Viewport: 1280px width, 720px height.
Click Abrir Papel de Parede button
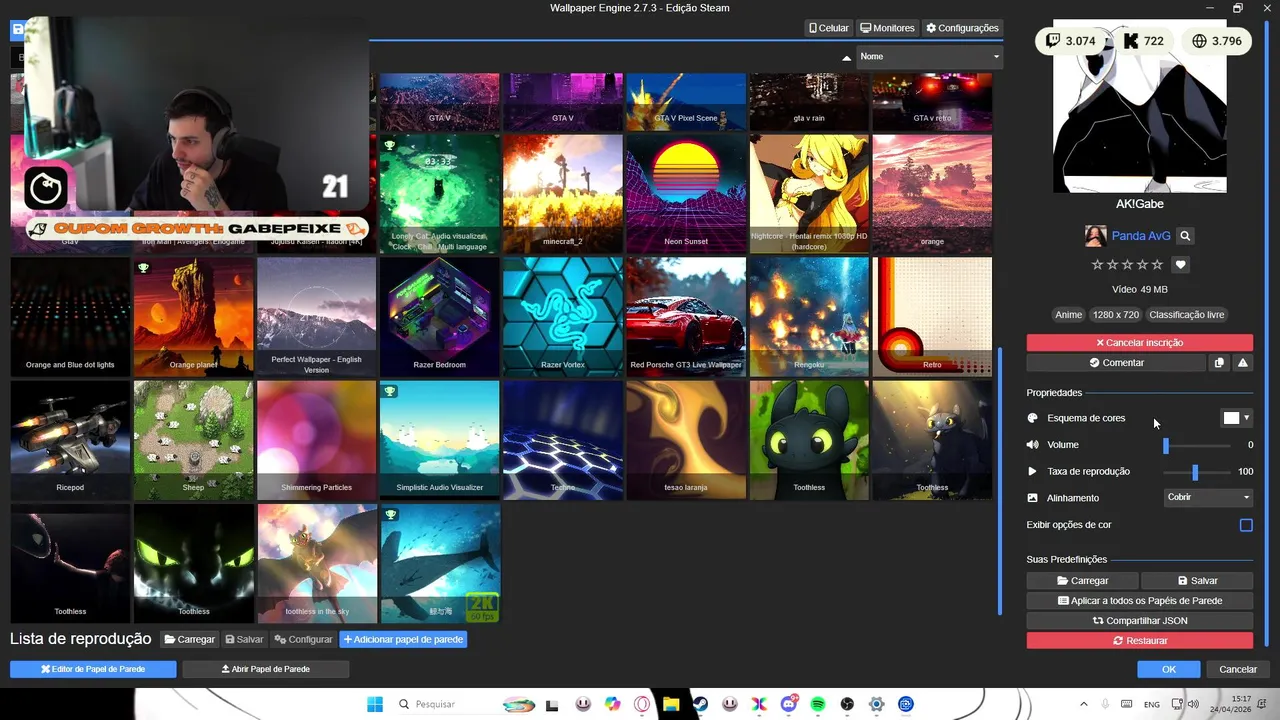(x=265, y=669)
